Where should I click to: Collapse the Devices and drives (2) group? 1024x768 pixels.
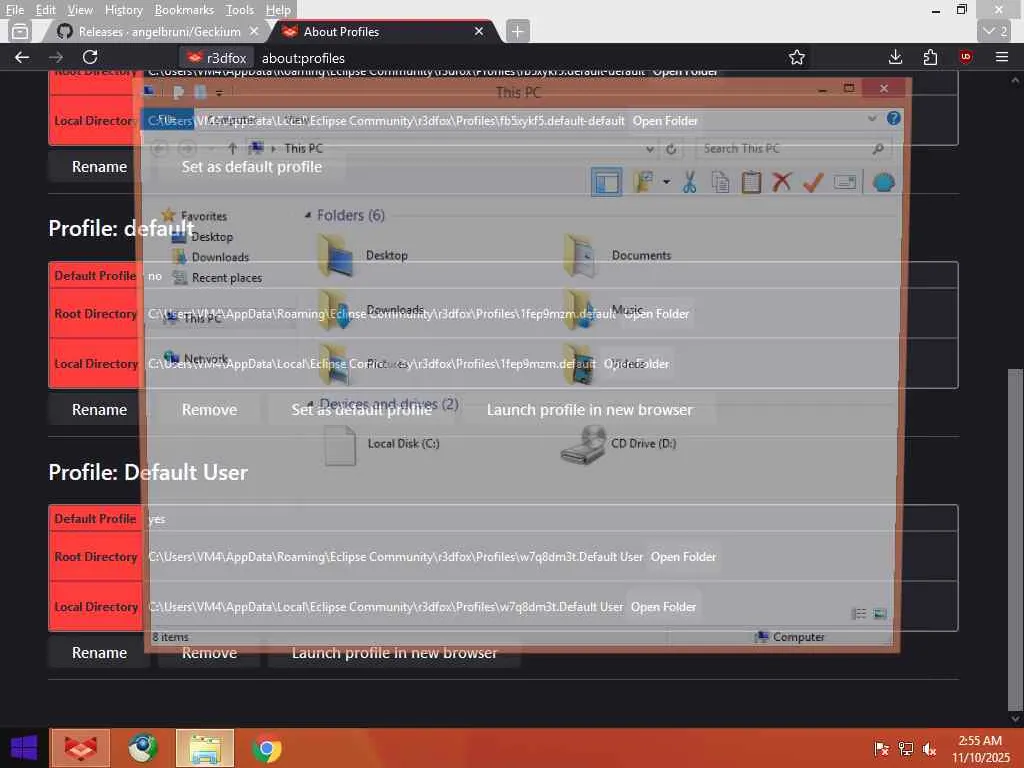click(310, 404)
